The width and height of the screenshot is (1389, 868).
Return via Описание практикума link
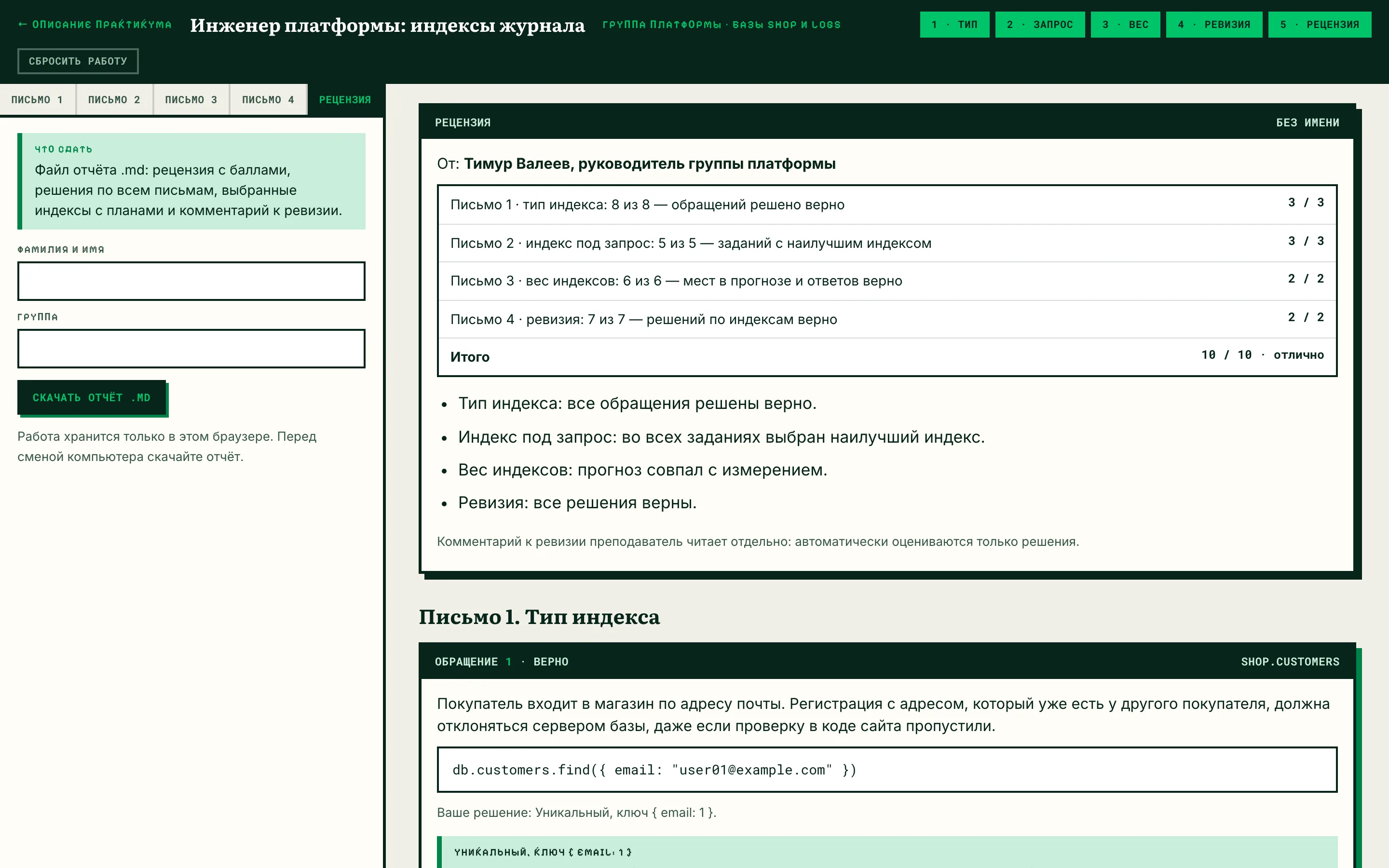pyautogui.click(x=95, y=25)
